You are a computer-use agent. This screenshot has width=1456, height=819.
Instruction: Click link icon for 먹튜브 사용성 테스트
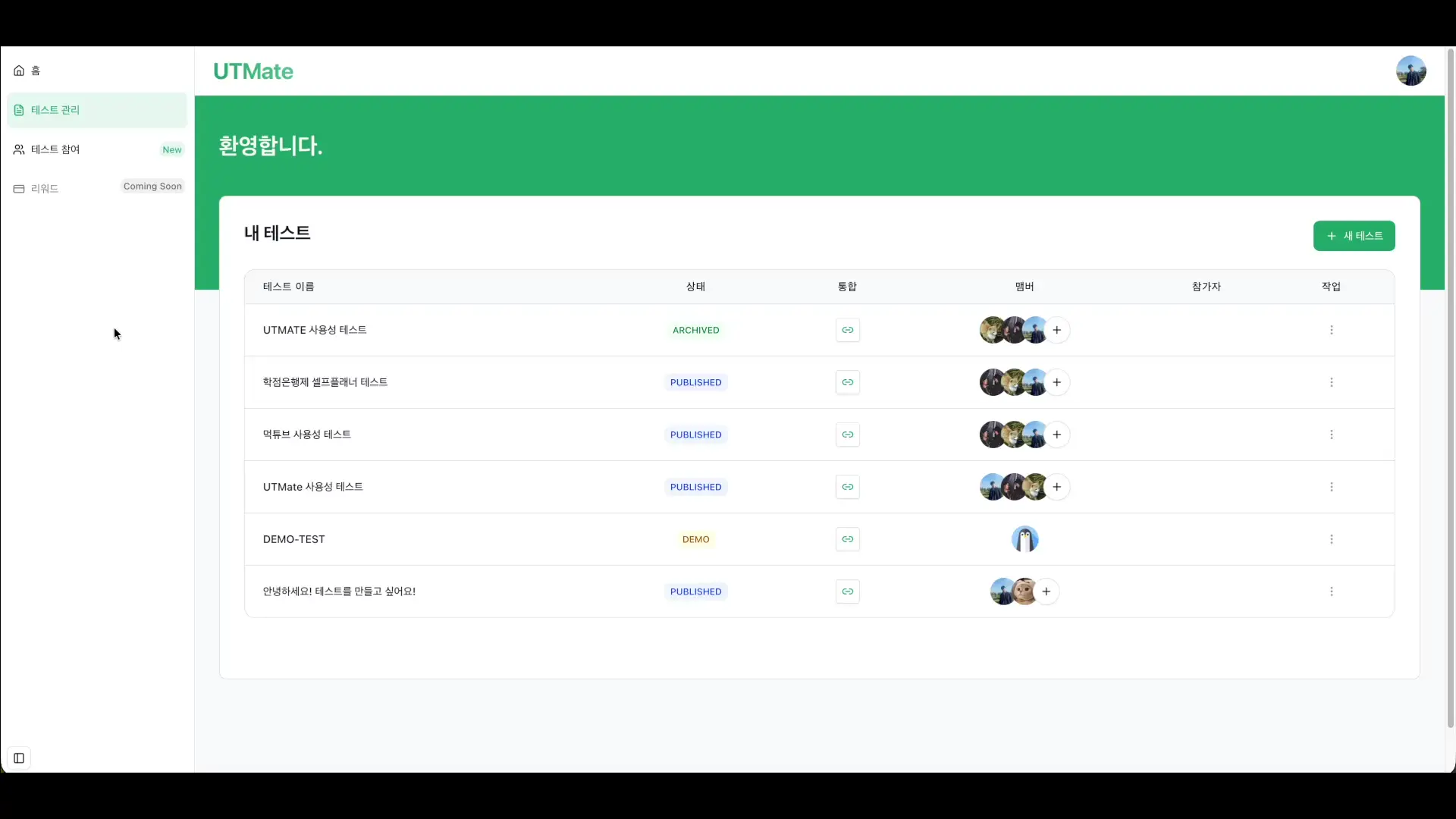coord(847,435)
